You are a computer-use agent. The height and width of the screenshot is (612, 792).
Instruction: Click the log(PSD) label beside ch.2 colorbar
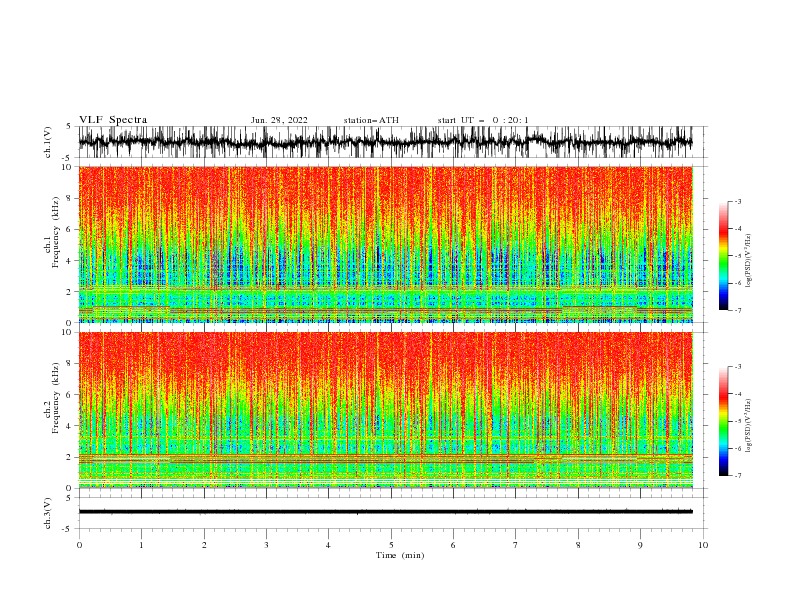749,426
